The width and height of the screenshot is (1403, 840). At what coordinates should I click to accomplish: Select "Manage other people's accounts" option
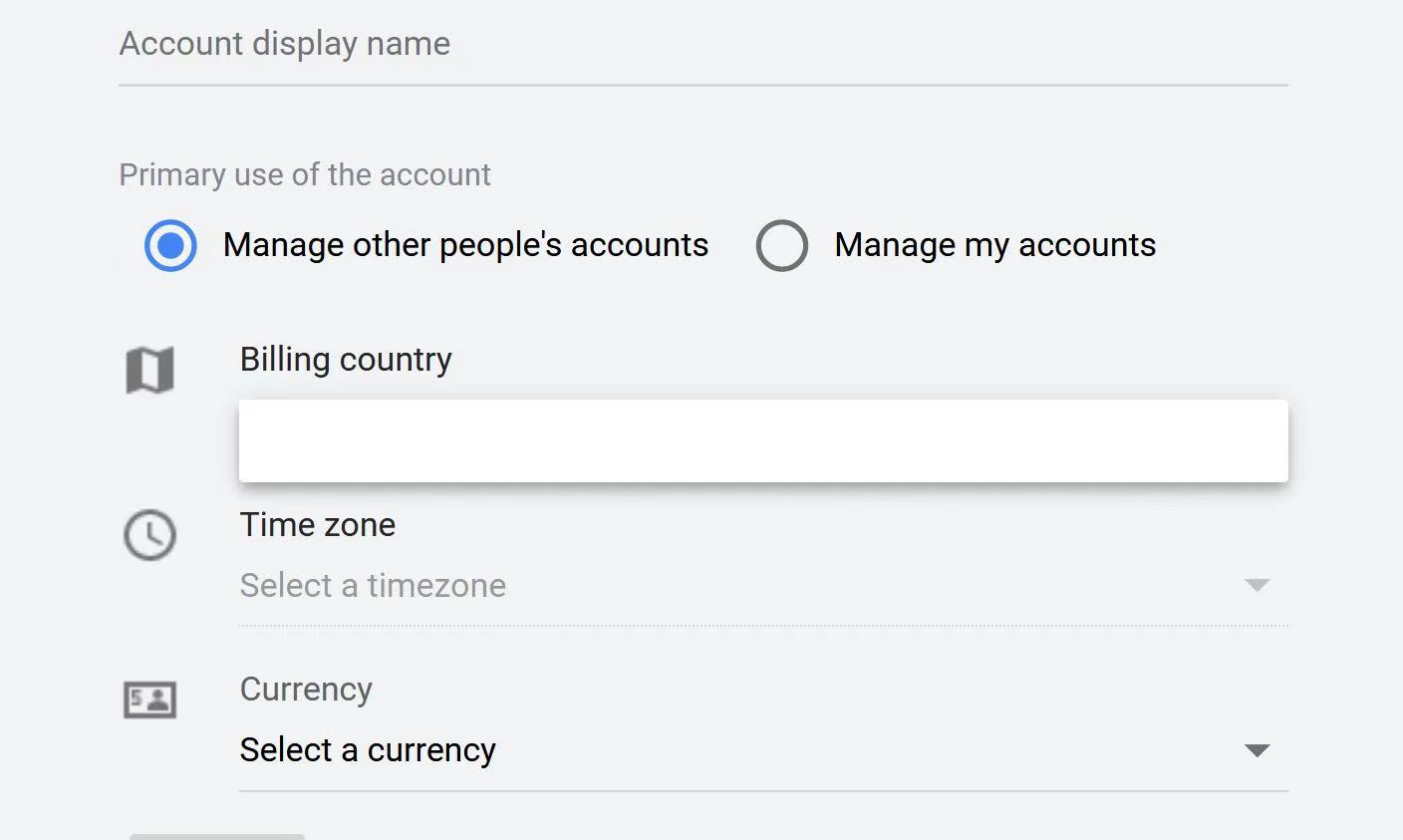point(170,245)
